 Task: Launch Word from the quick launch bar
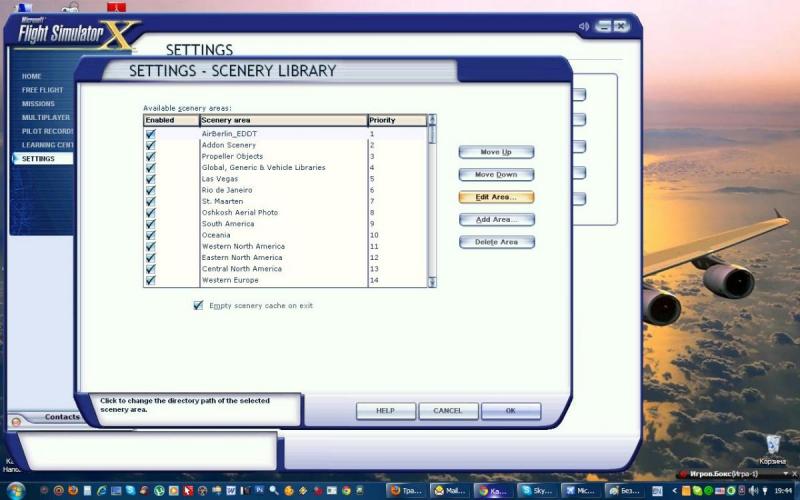tap(231, 490)
